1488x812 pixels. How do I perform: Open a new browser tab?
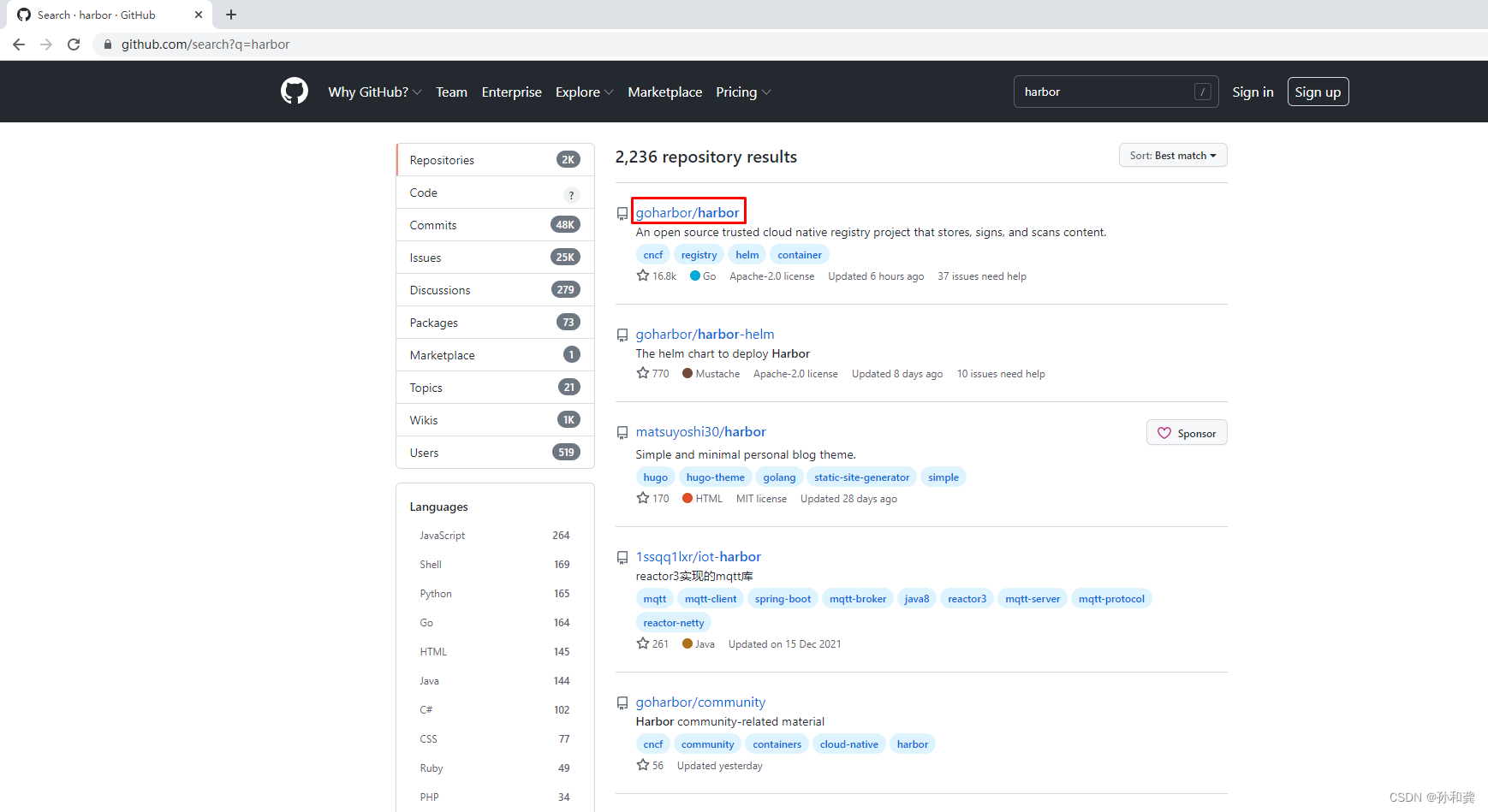[x=231, y=15]
